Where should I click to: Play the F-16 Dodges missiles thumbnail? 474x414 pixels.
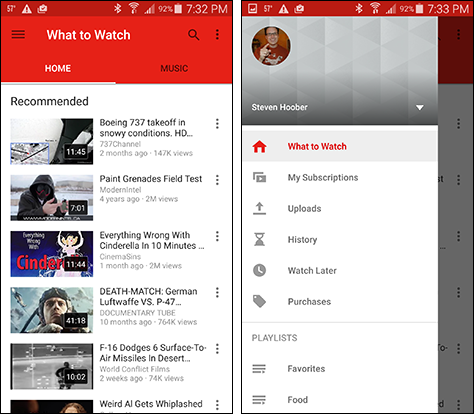tap(52, 367)
